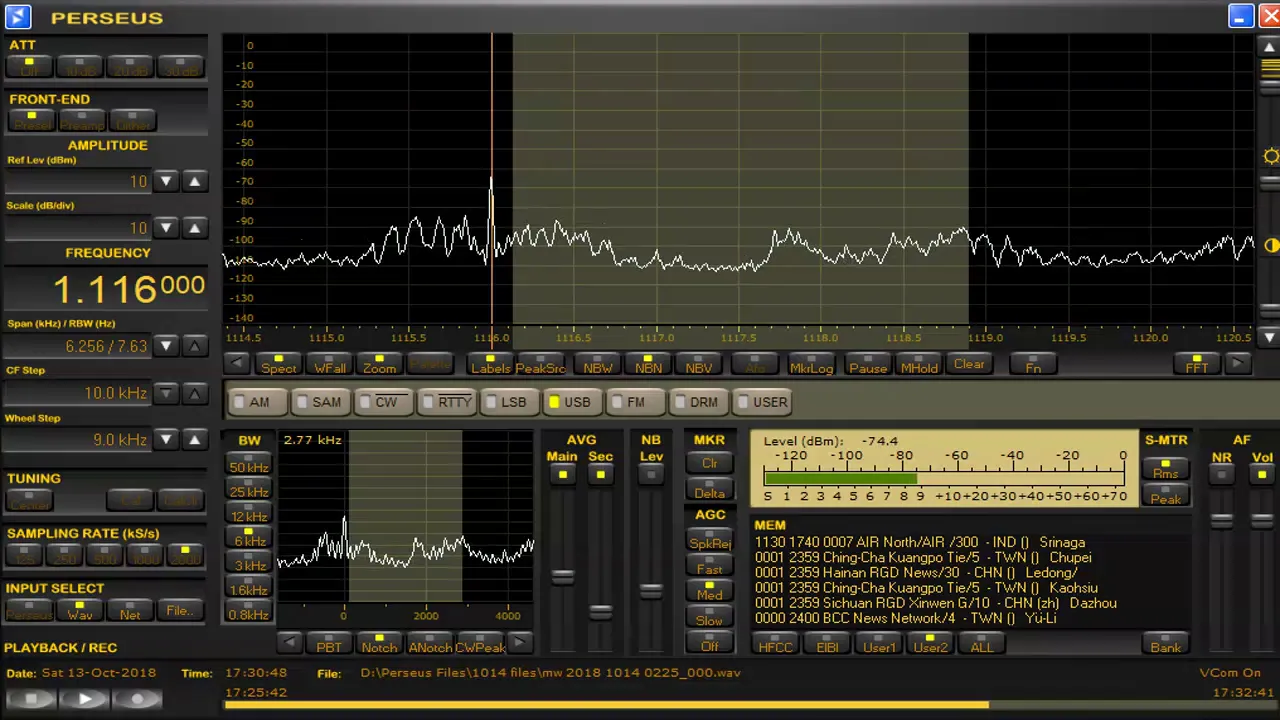Screen dimensions: 1280x720
Task: Set the S-meter to Peak
Action: click(1165, 496)
